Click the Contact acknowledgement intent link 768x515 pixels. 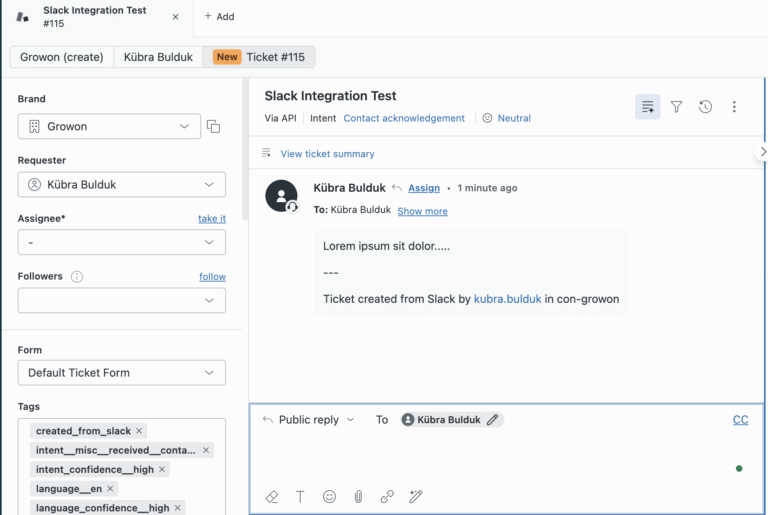coord(404,118)
